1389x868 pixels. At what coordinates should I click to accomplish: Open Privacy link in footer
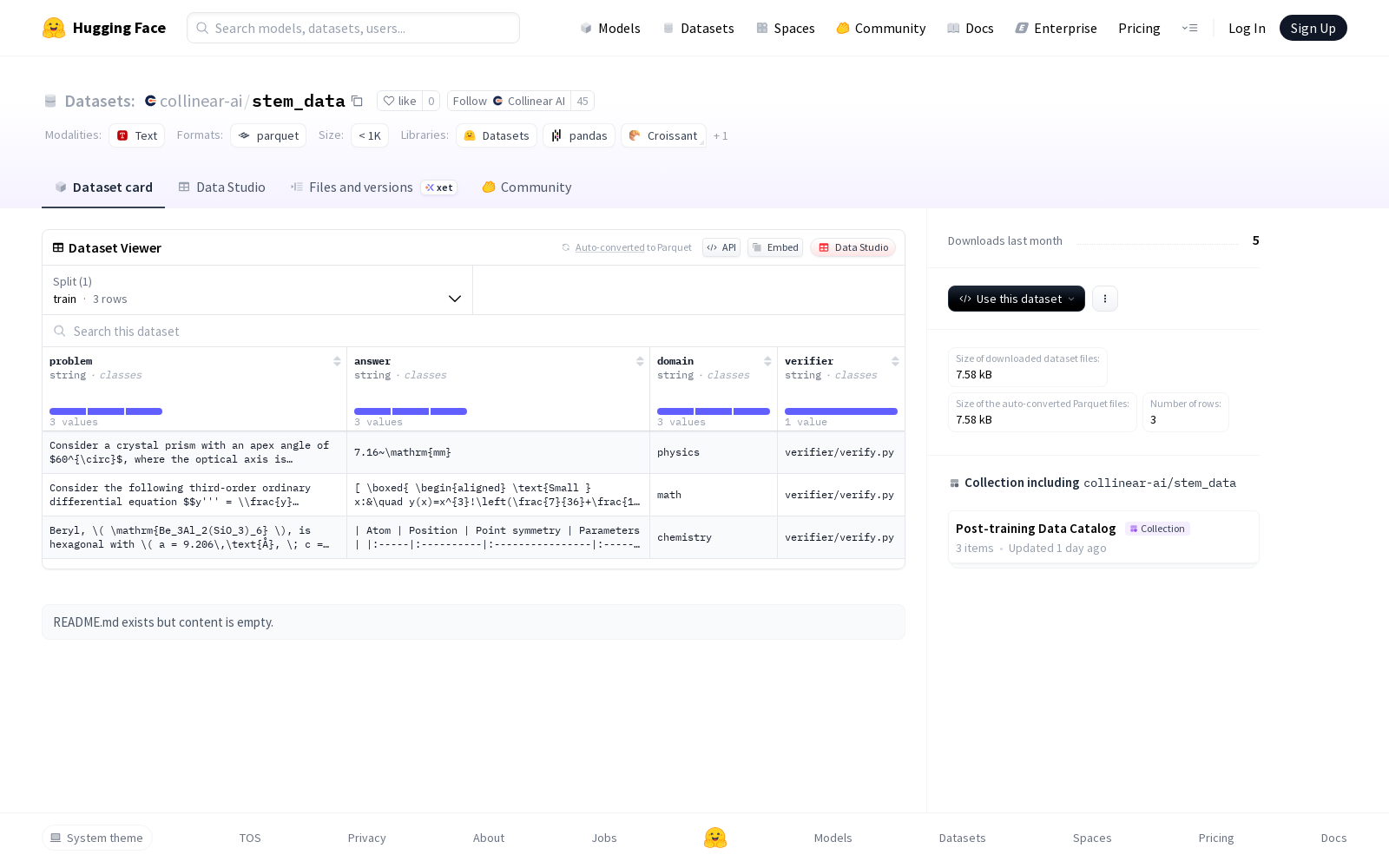tap(366, 838)
